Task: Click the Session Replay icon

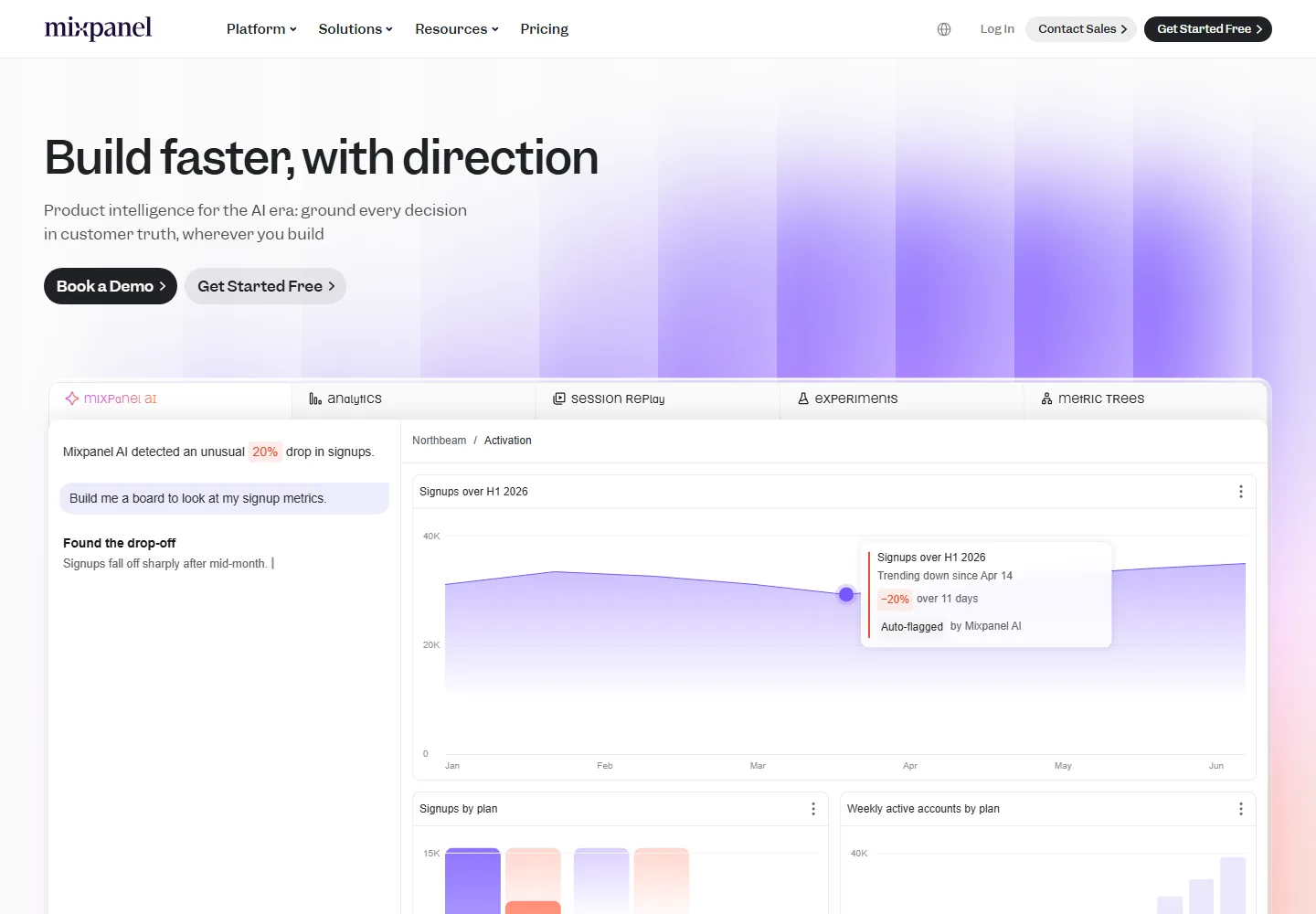Action: click(559, 399)
